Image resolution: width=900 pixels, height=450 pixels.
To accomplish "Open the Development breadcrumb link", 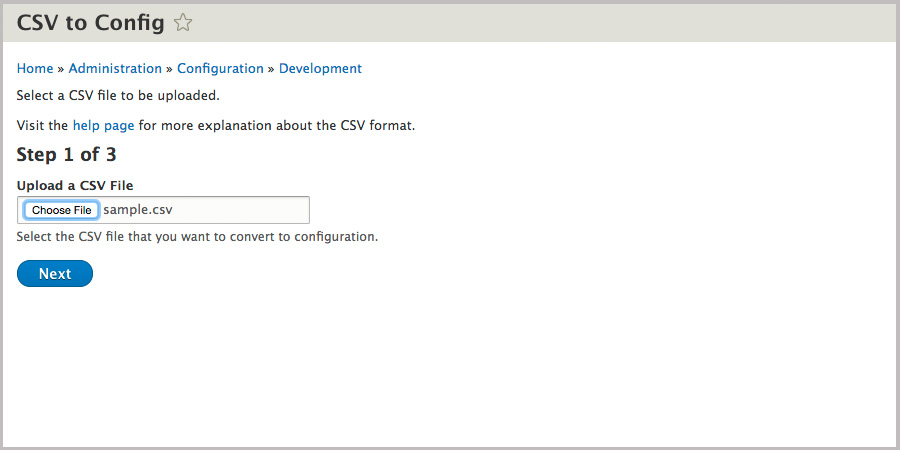I will point(320,69).
